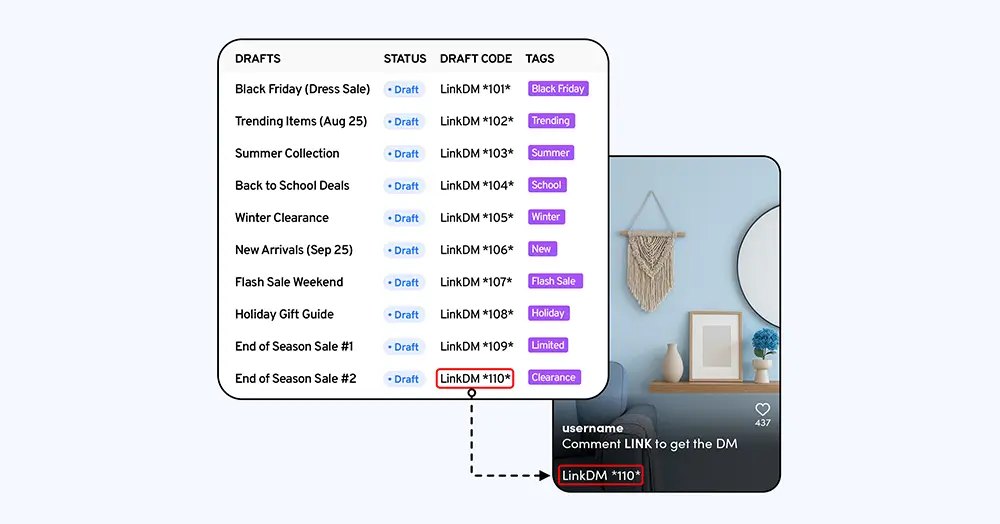Click the username on the post
Viewport: 1000px width, 524px height.
[592, 428]
